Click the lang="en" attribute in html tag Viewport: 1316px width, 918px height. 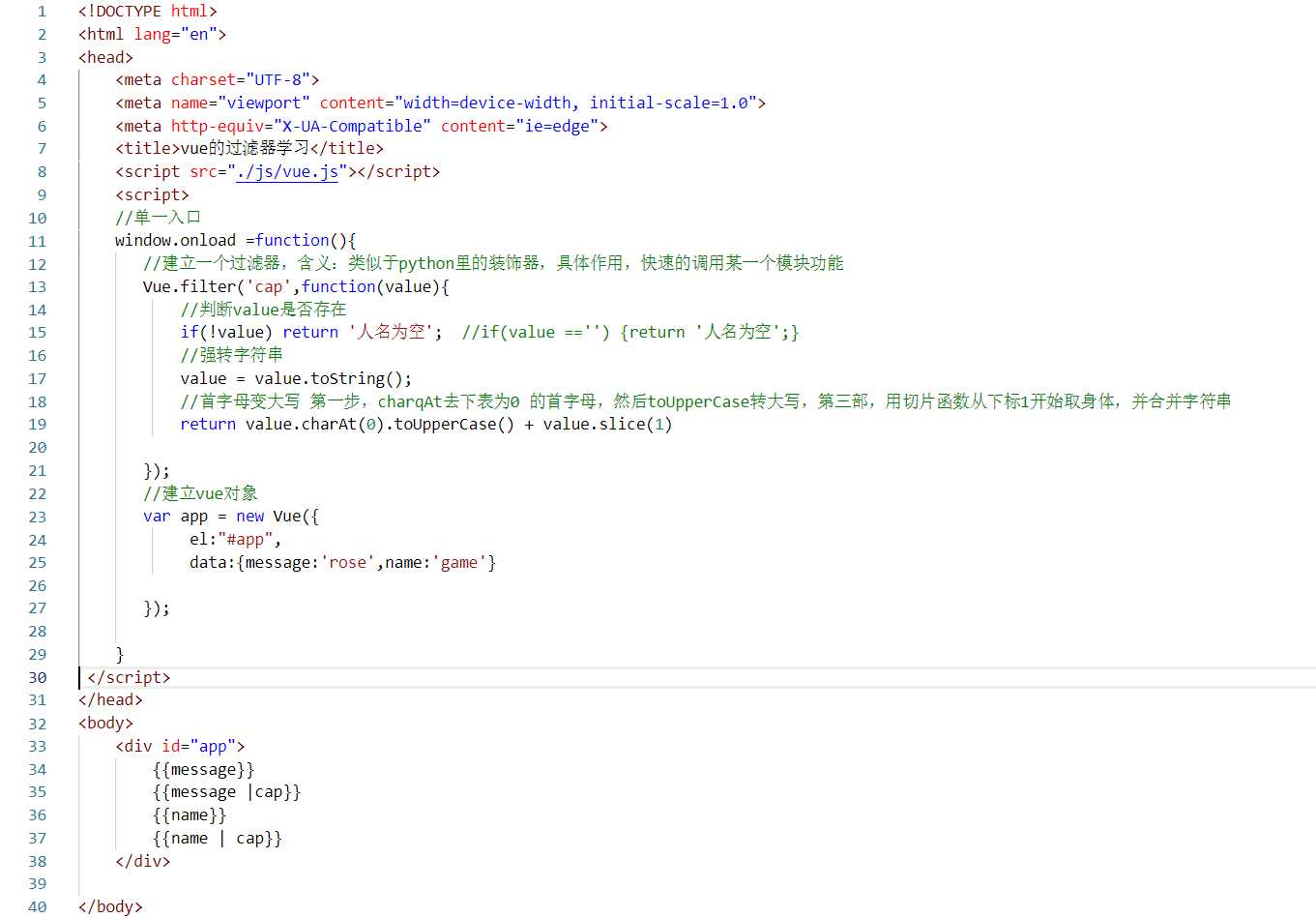point(176,34)
